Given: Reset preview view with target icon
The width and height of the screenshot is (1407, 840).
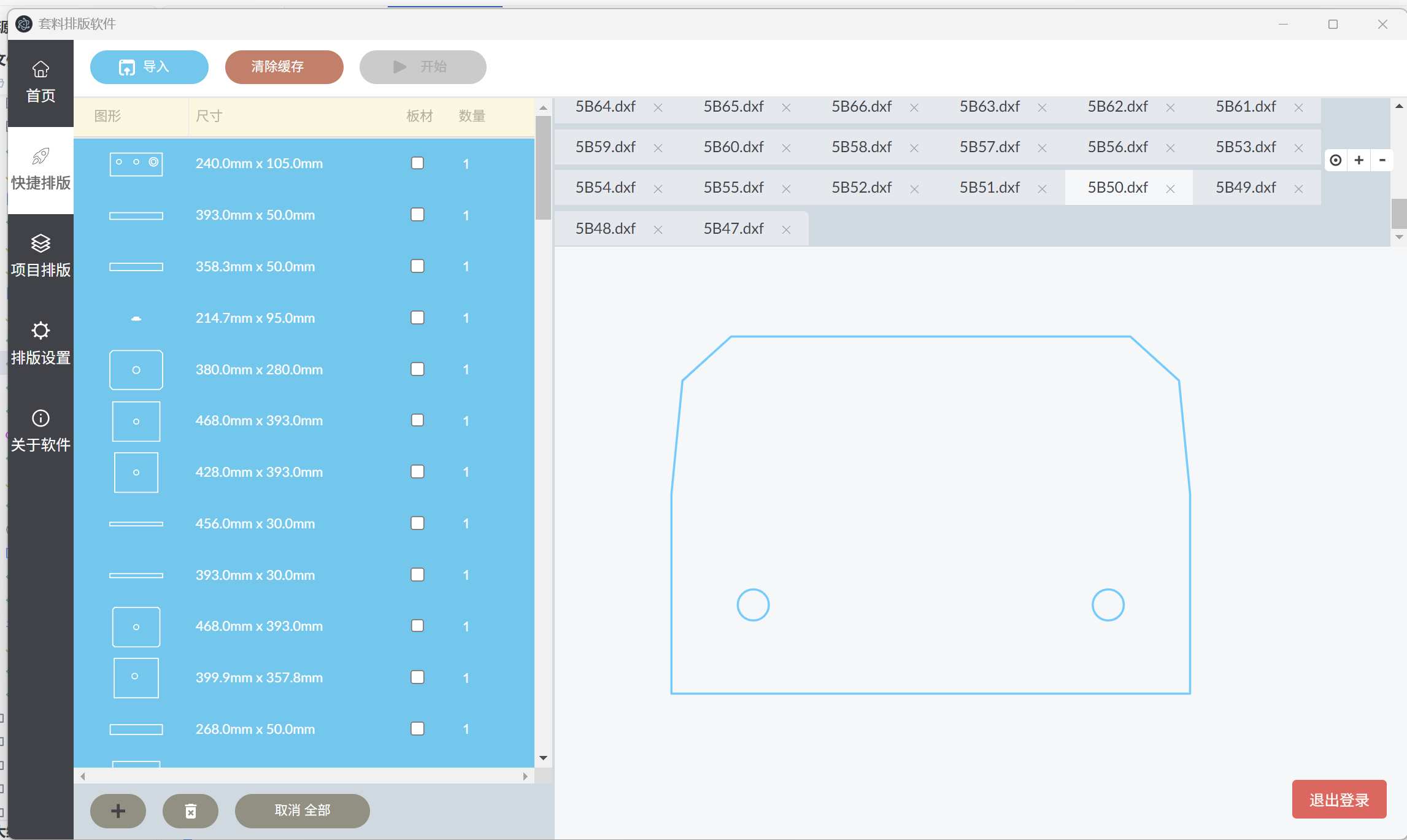Looking at the screenshot, I should [x=1335, y=160].
